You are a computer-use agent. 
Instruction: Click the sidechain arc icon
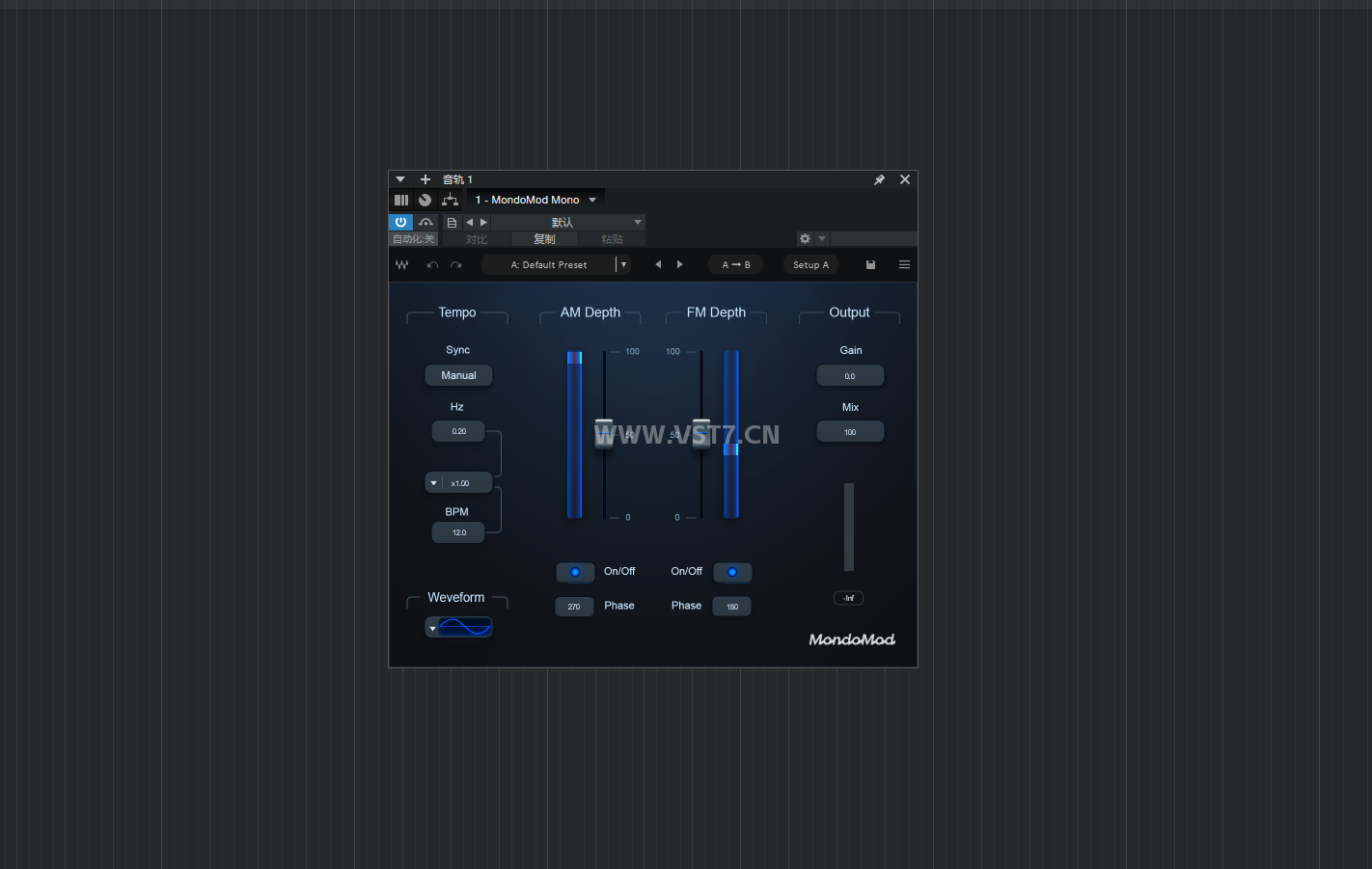(x=425, y=222)
